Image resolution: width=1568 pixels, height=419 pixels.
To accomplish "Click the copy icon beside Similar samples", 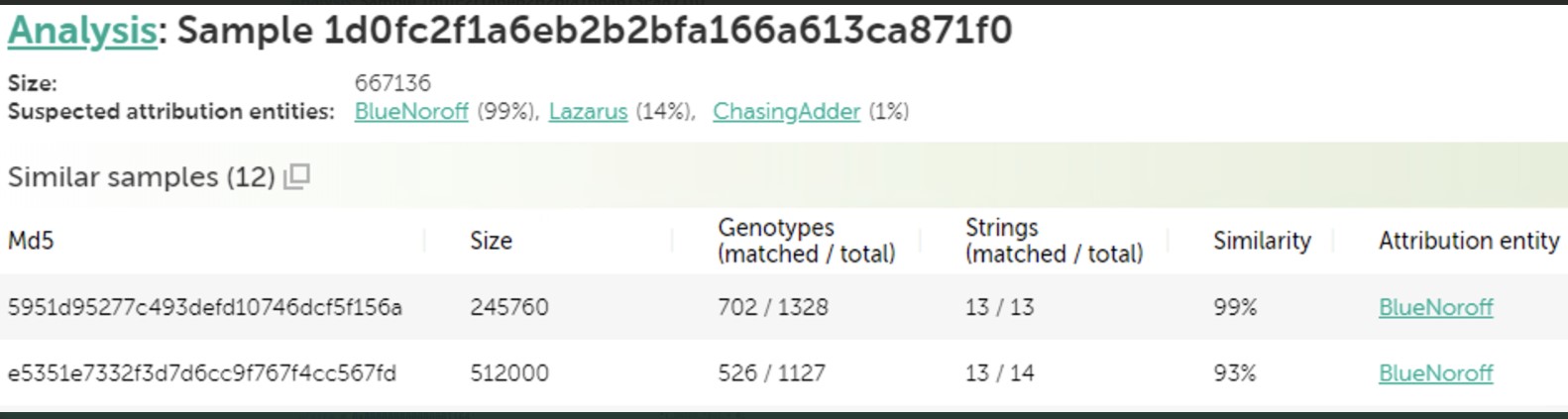I will point(297,176).
